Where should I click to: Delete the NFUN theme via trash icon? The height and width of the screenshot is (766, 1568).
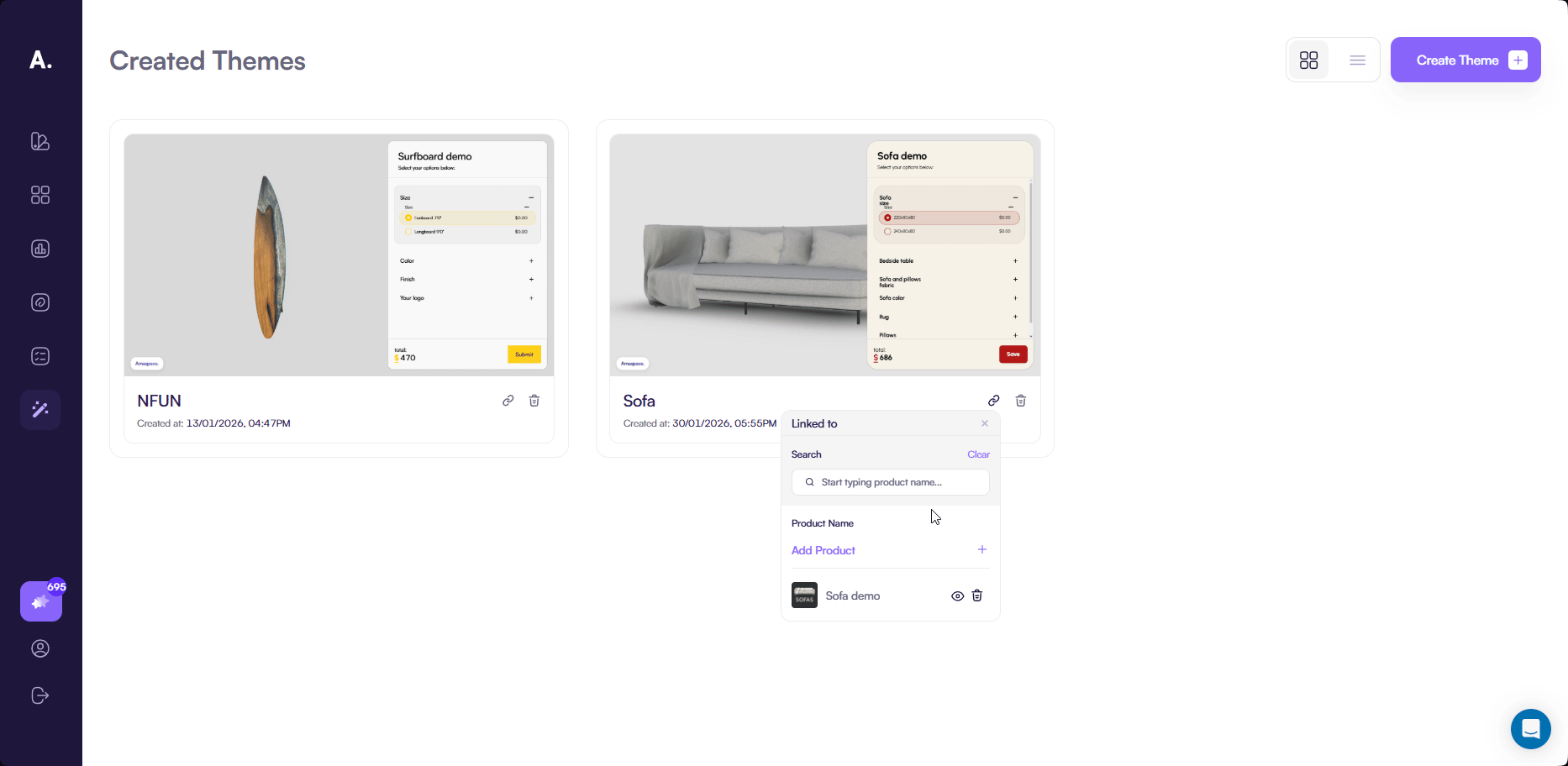point(534,401)
